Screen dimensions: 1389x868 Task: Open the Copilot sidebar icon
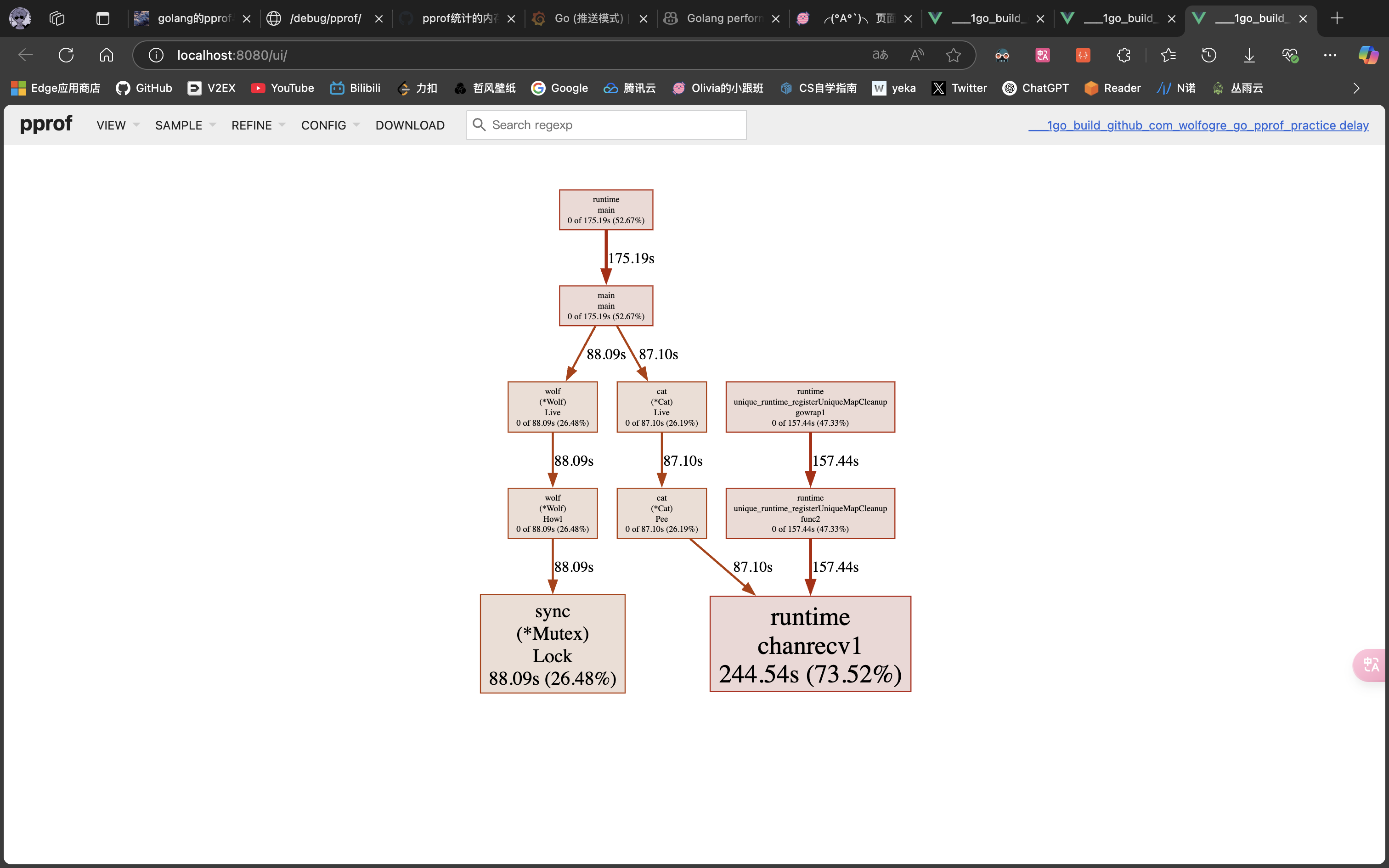[x=1368, y=55]
